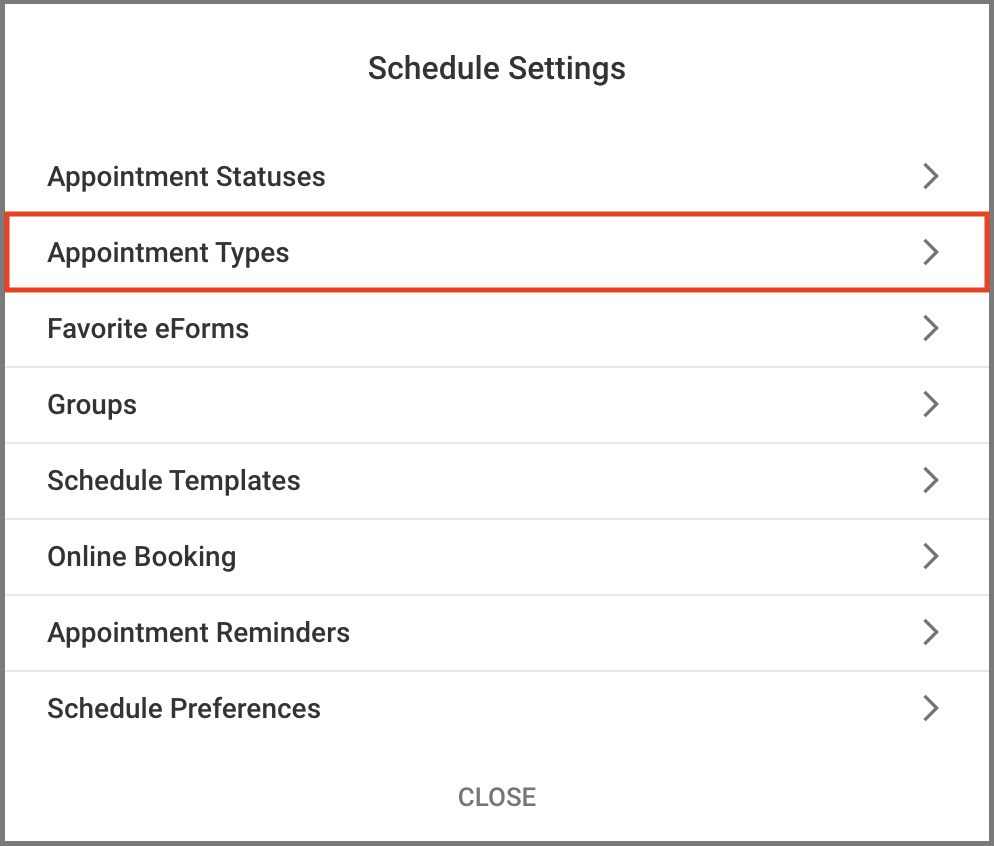Expand Appointment Statuses with its chevron
Image resolution: width=994 pixels, height=846 pixels.
click(931, 176)
